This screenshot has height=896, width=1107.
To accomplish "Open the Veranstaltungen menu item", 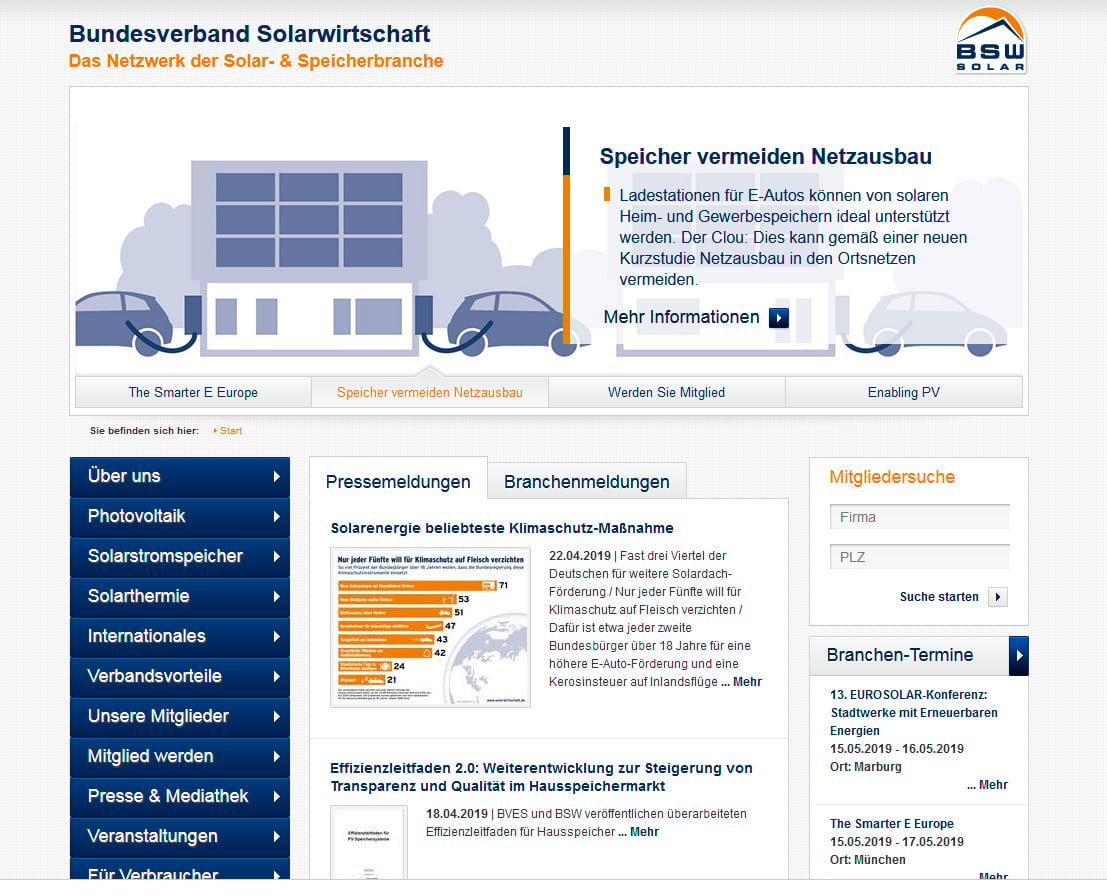I will [179, 836].
